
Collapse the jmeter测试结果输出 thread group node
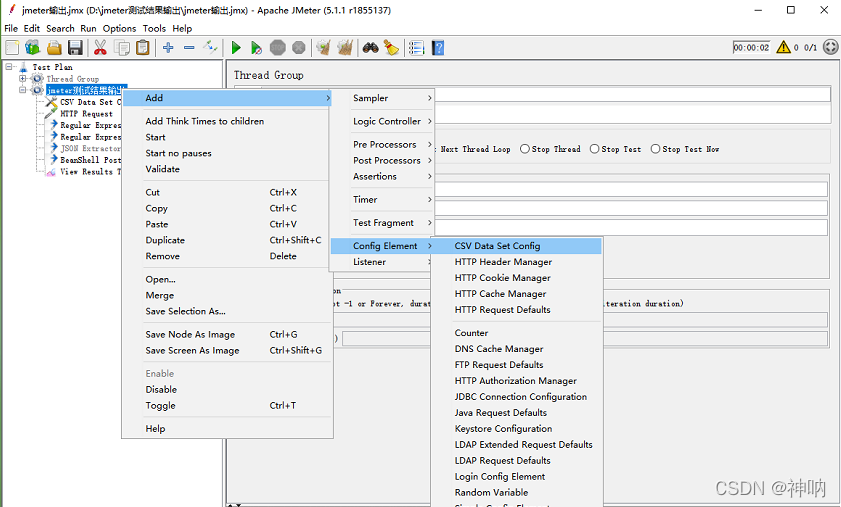pyautogui.click(x=23, y=90)
